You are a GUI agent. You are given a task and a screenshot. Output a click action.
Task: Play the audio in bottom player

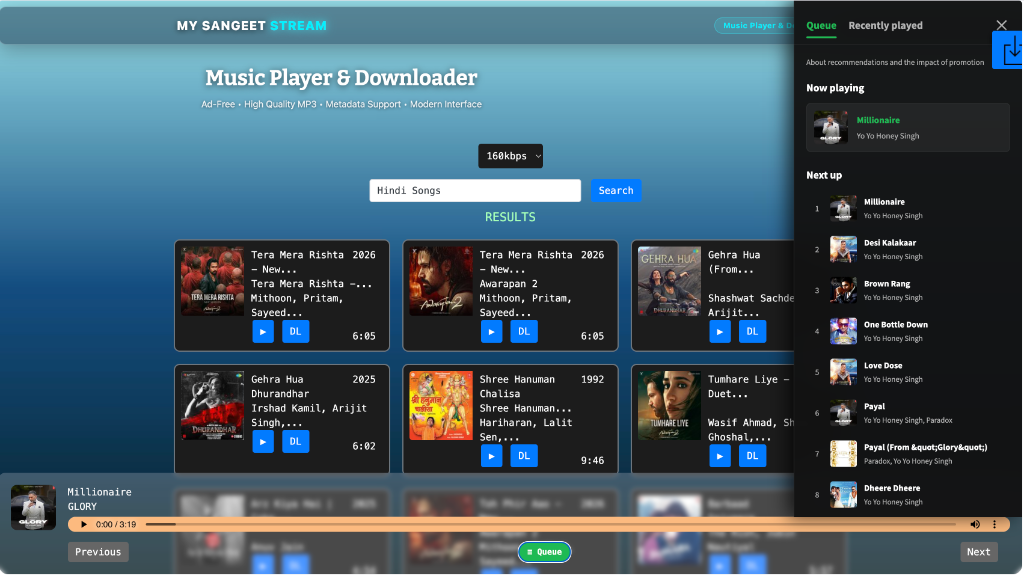tap(84, 524)
